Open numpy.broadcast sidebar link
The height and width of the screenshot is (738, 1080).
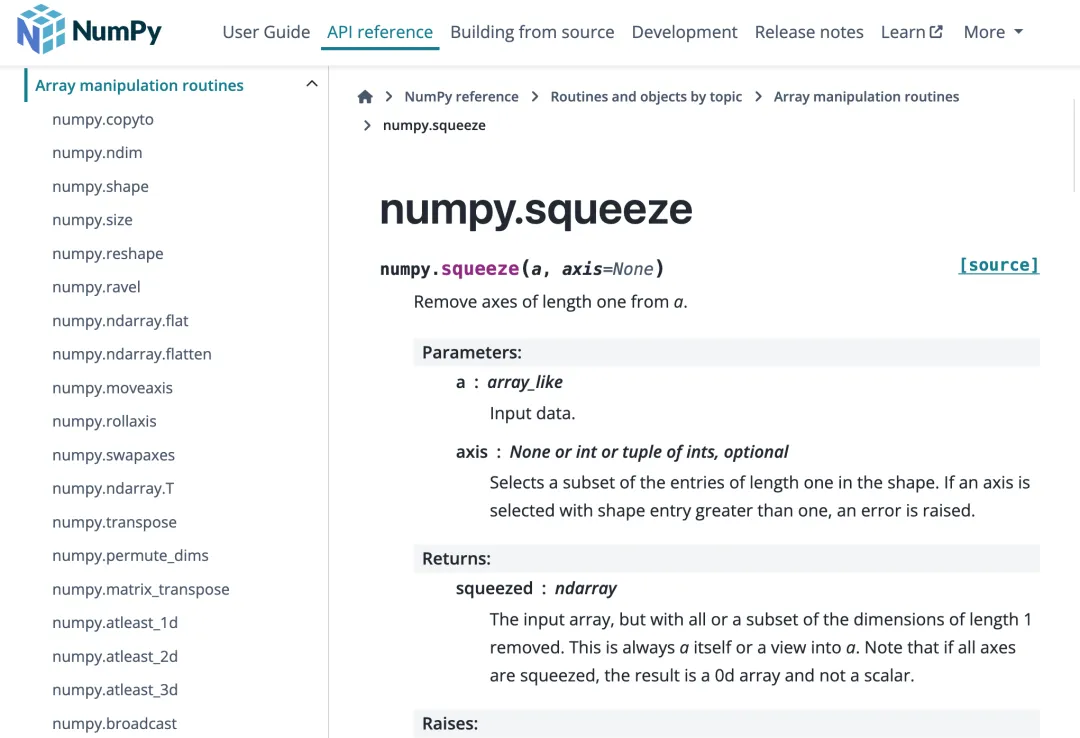click(114, 724)
